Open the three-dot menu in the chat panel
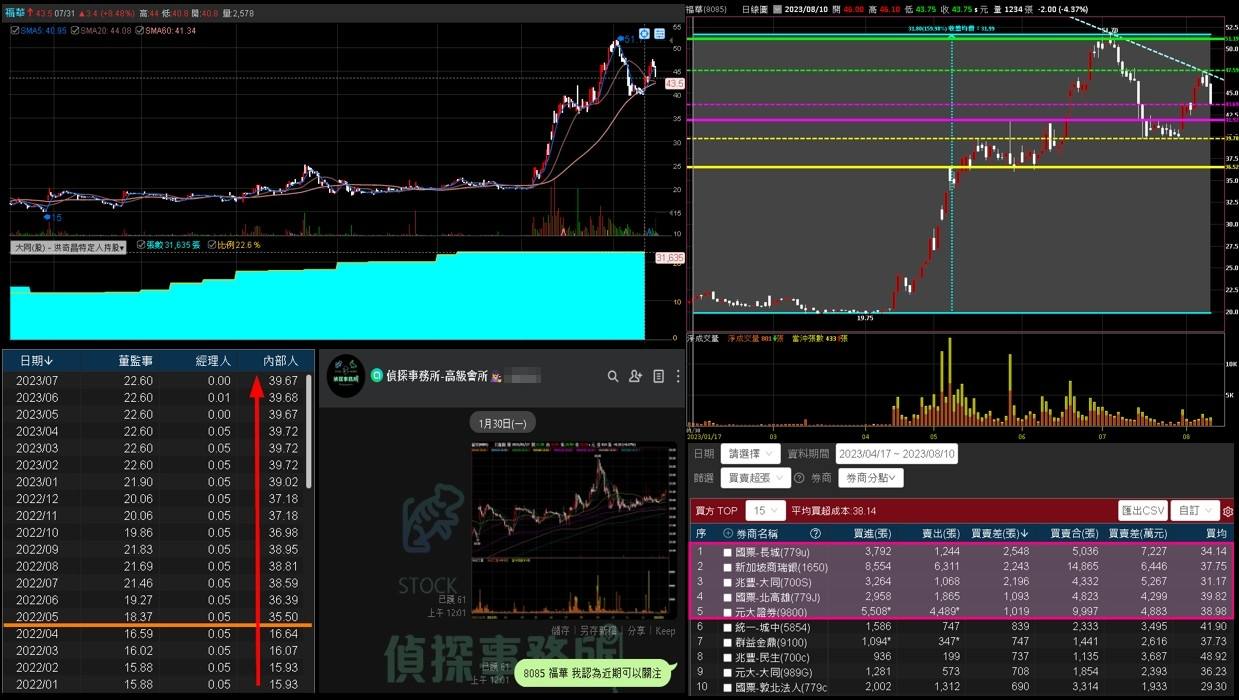The width and height of the screenshot is (1239, 700). (x=678, y=376)
